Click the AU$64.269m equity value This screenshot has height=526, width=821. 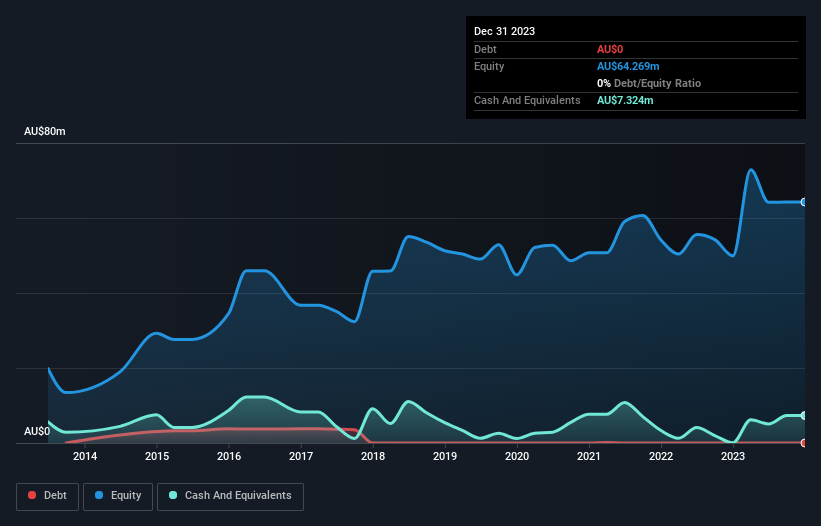pyautogui.click(x=628, y=66)
